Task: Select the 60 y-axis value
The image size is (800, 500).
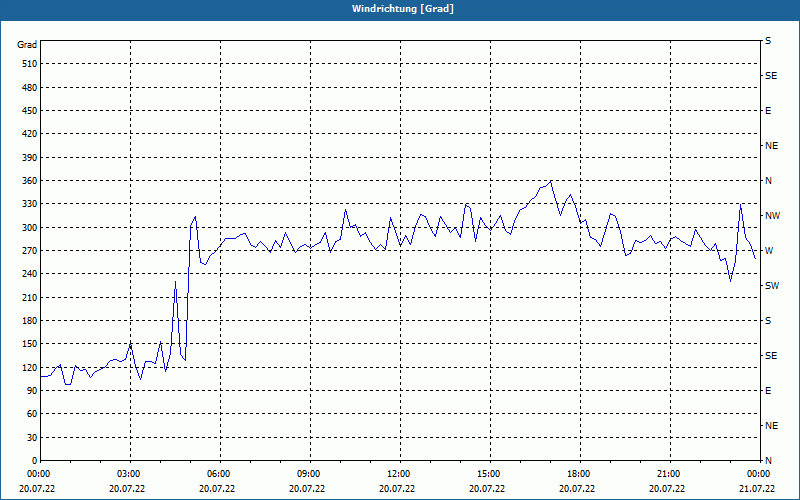Action: click(x=32, y=414)
